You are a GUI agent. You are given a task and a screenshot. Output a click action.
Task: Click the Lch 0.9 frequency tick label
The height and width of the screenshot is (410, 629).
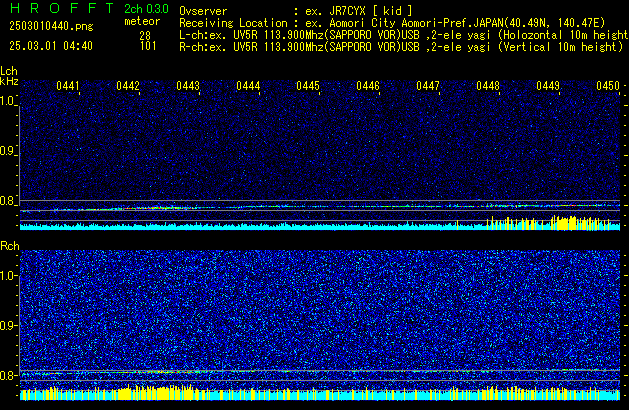7,151
